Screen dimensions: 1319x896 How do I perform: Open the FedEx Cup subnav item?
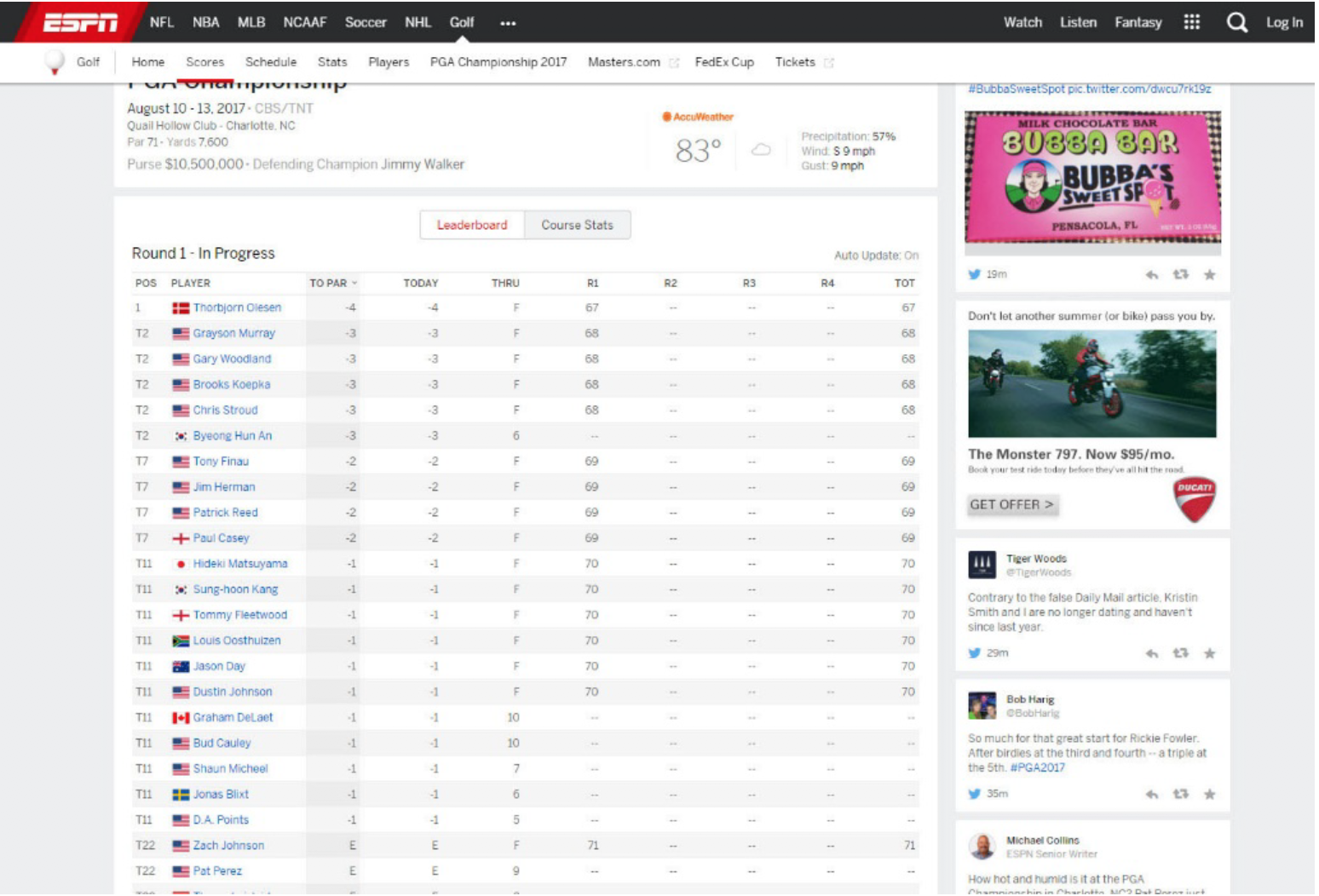coord(726,62)
